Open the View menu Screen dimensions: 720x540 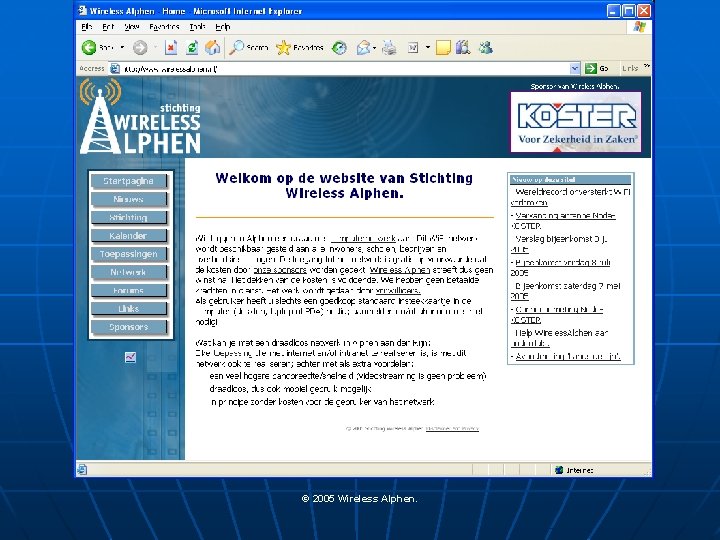pyautogui.click(x=131, y=27)
